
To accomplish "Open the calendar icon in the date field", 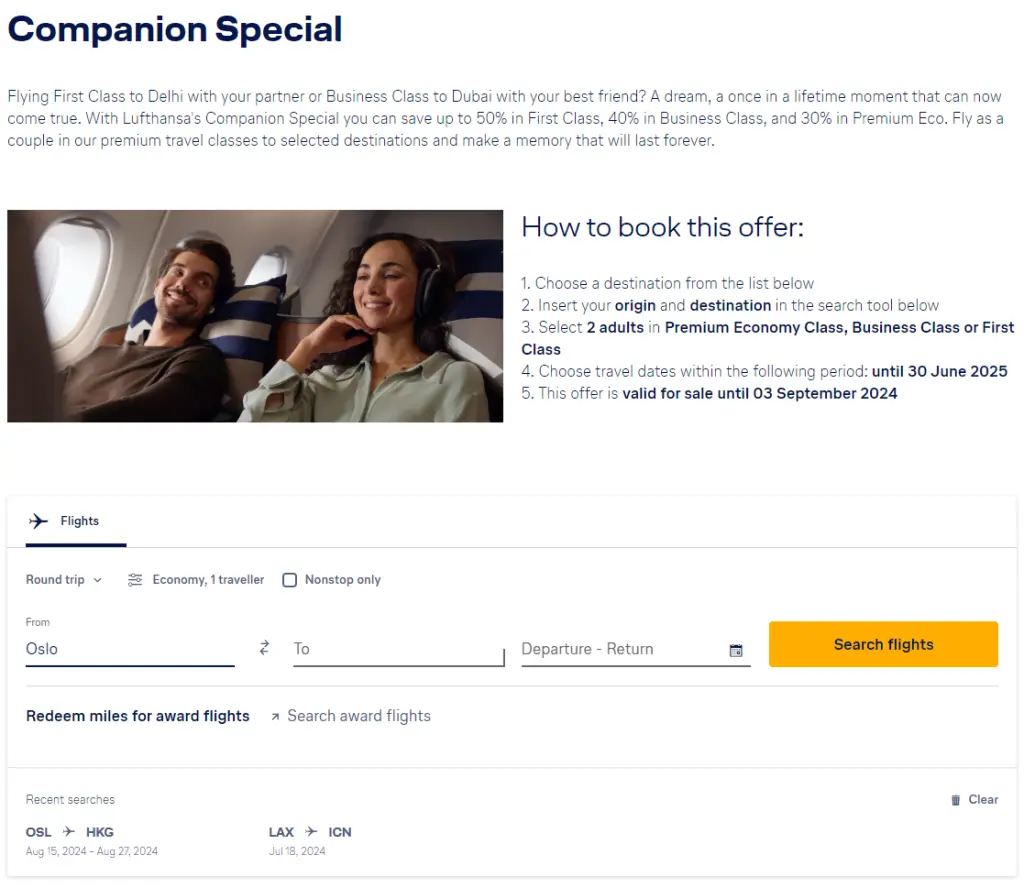I will (736, 650).
